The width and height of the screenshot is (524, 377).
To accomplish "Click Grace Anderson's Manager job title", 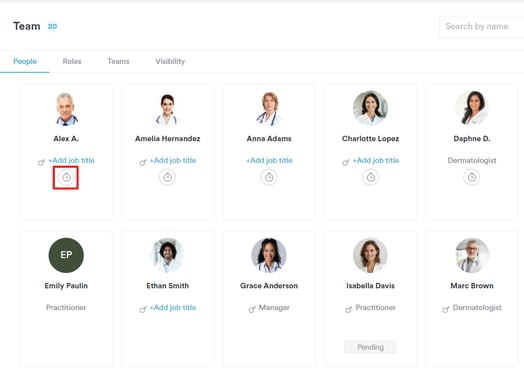I will [x=274, y=307].
